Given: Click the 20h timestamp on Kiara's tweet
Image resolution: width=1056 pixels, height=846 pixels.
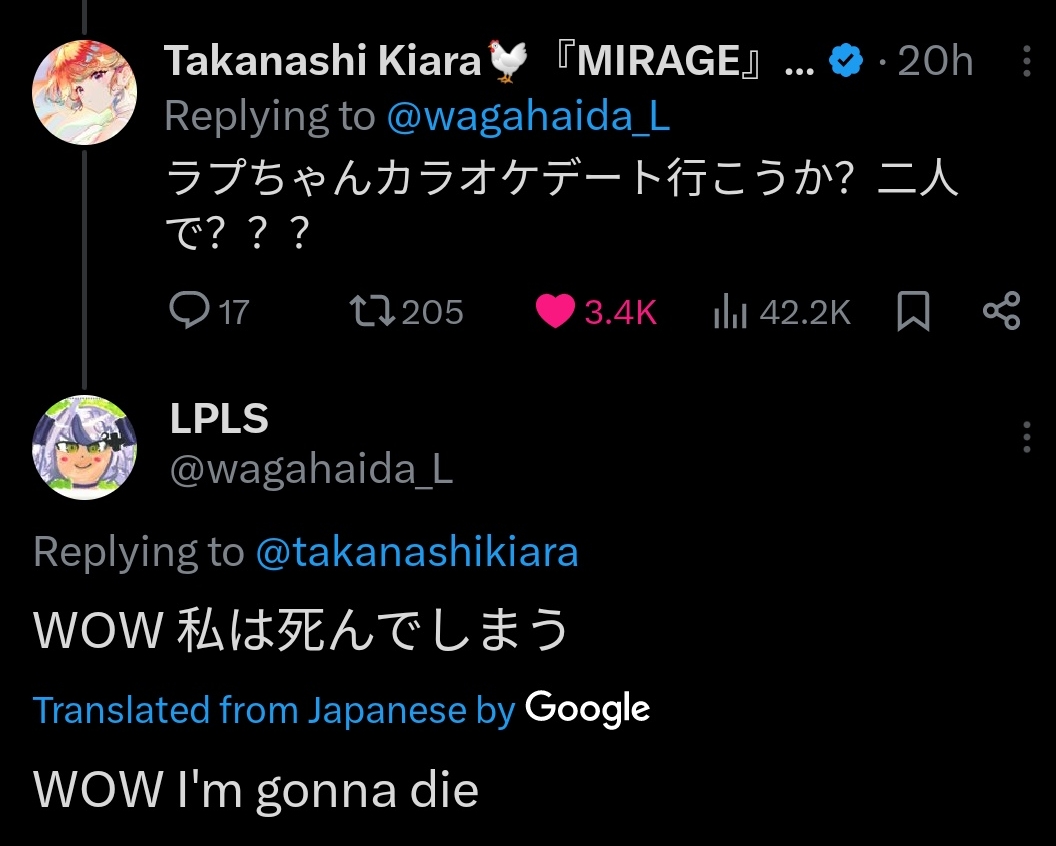Looking at the screenshot, I should (935, 62).
